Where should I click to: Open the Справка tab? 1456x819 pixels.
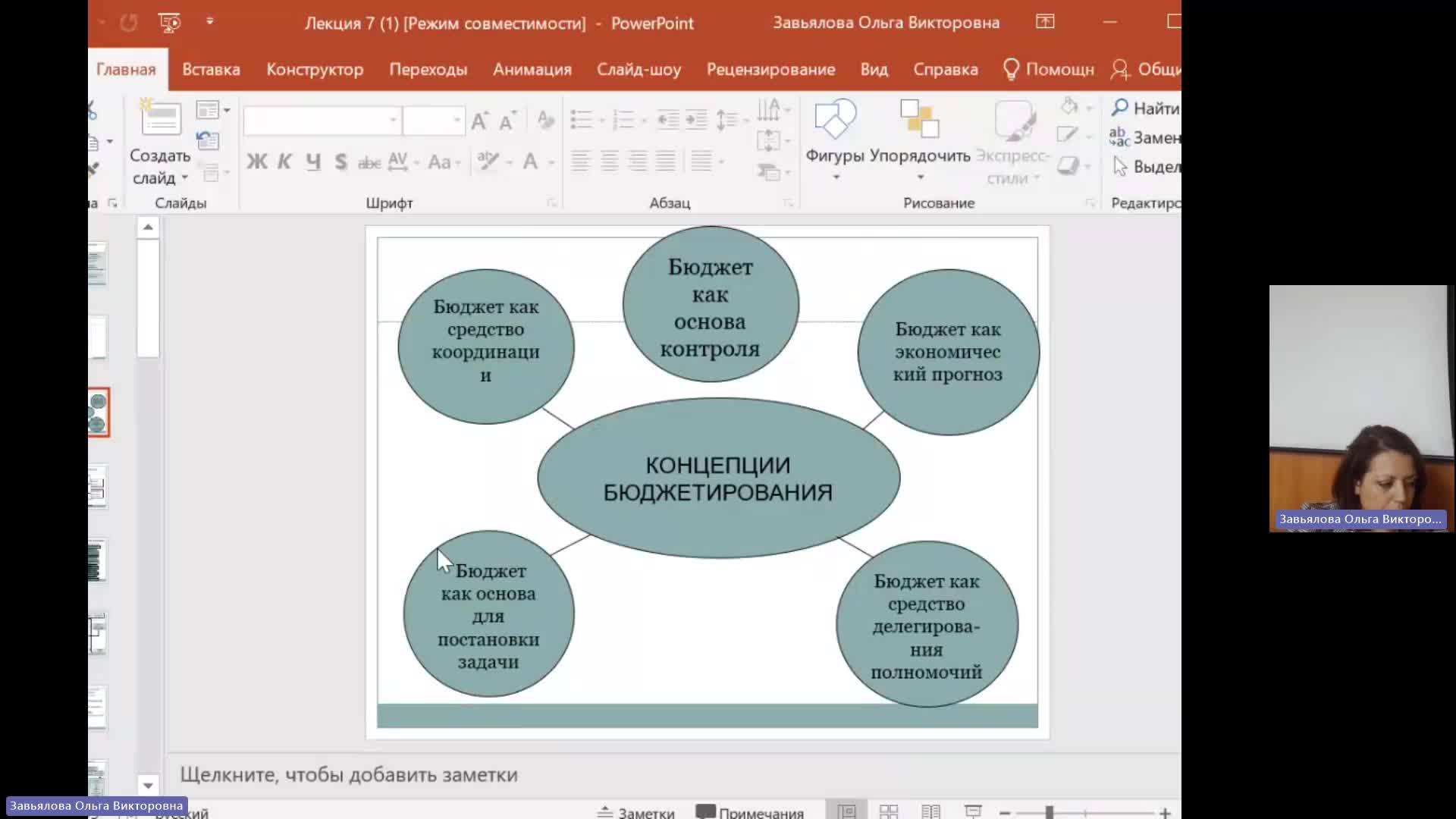pos(946,69)
